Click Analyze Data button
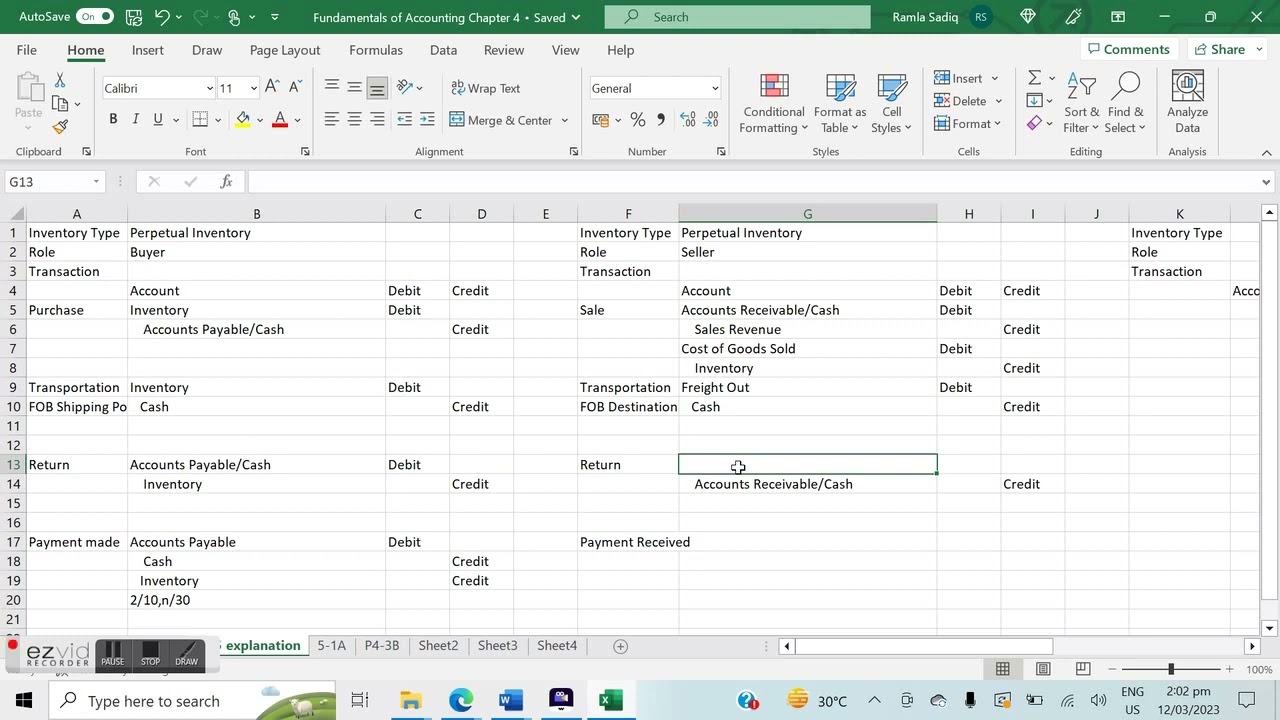1280x720 pixels. [x=1187, y=103]
